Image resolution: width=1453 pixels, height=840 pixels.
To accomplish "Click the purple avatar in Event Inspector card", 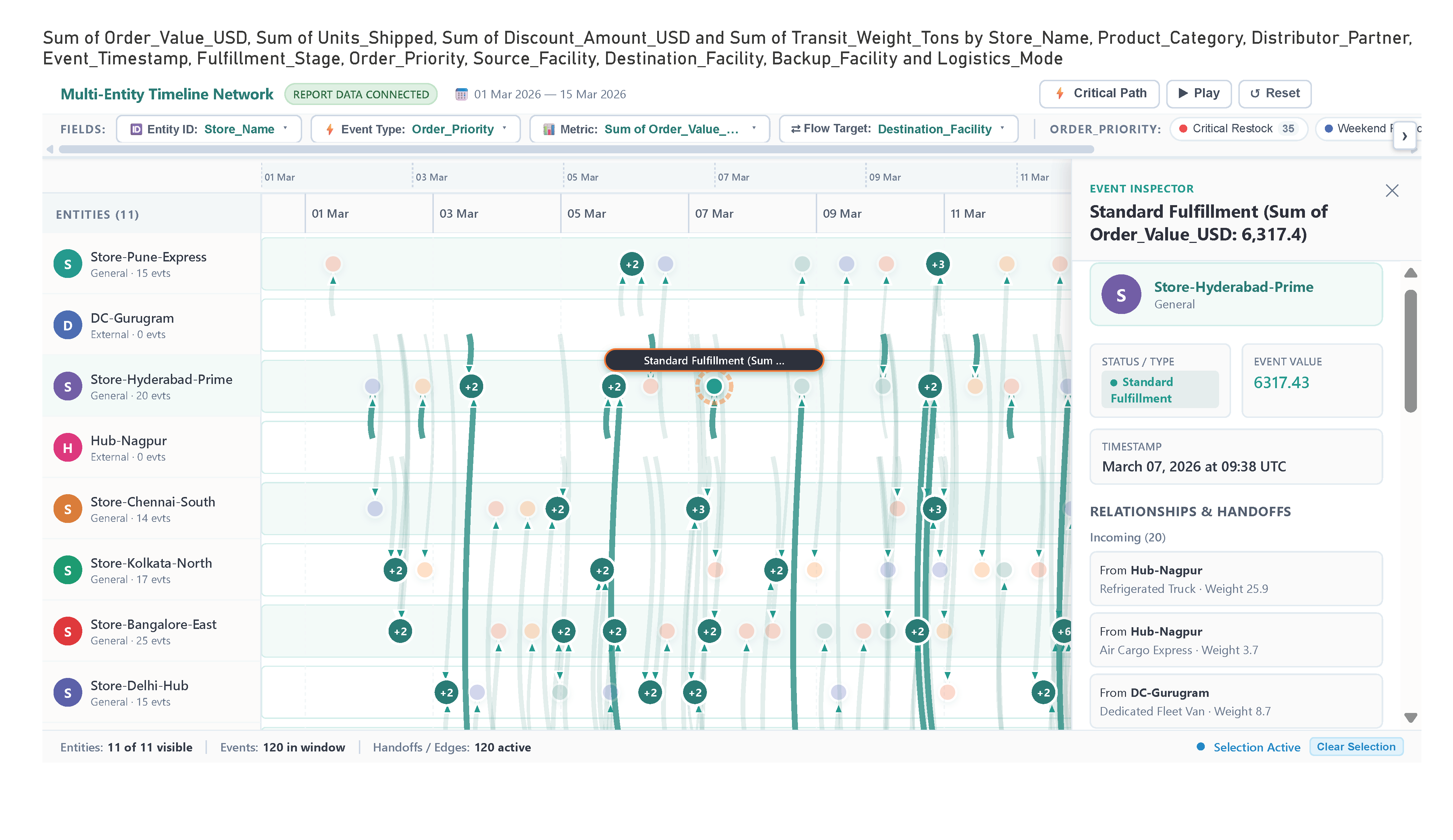I will [1121, 295].
